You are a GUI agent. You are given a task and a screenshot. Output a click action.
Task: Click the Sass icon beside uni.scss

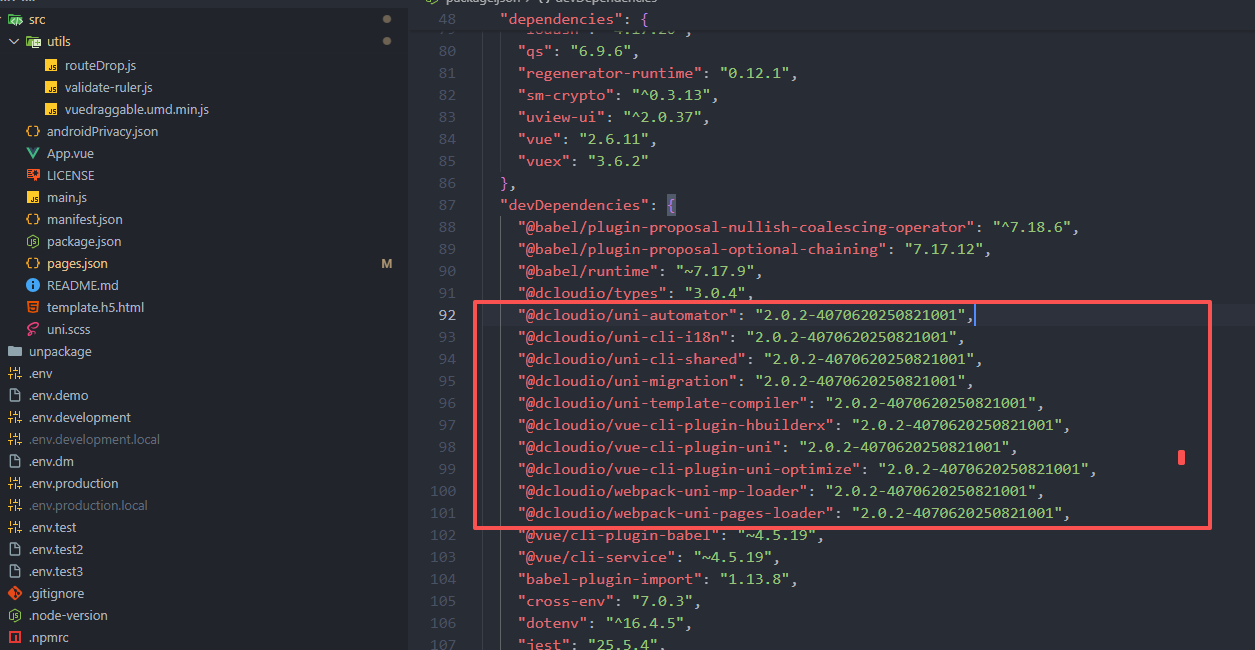pos(33,329)
